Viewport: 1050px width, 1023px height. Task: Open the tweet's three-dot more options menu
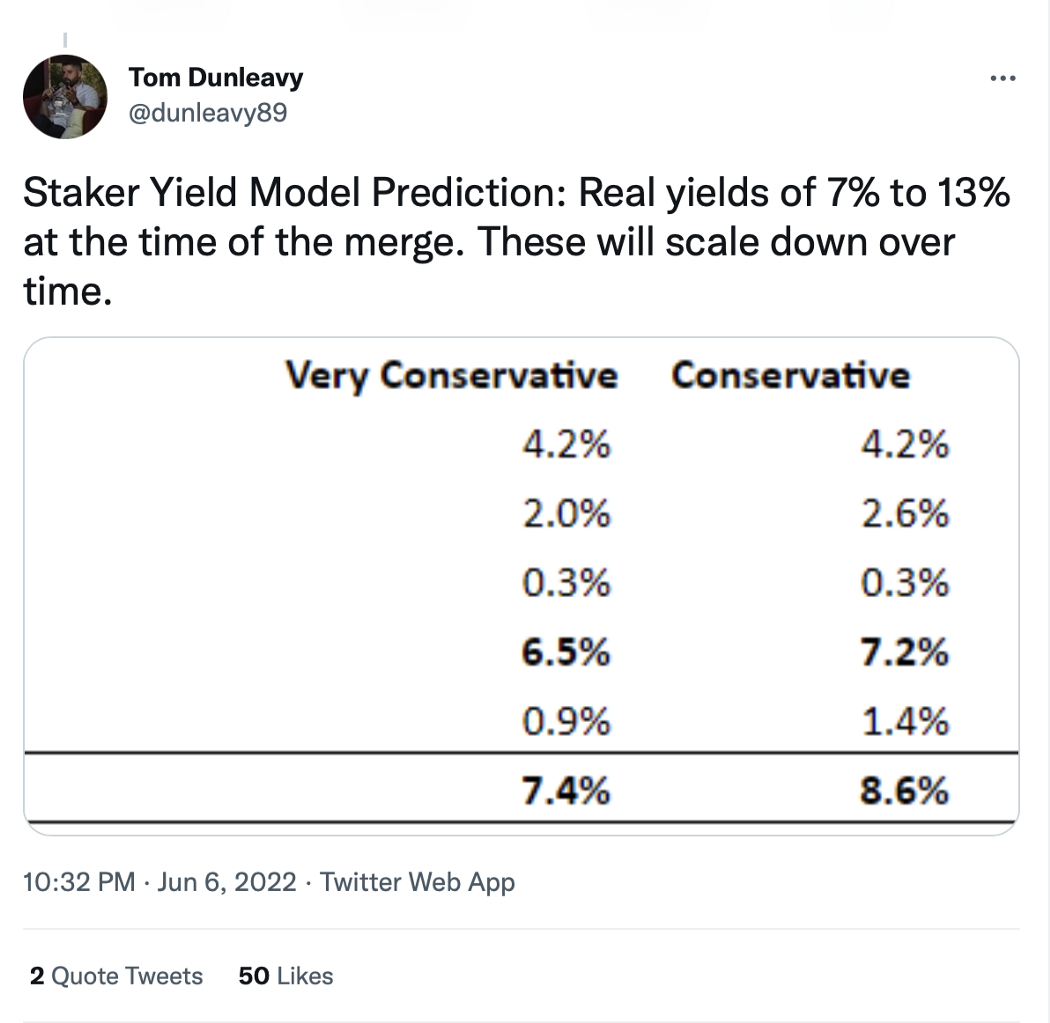pos(1002,79)
